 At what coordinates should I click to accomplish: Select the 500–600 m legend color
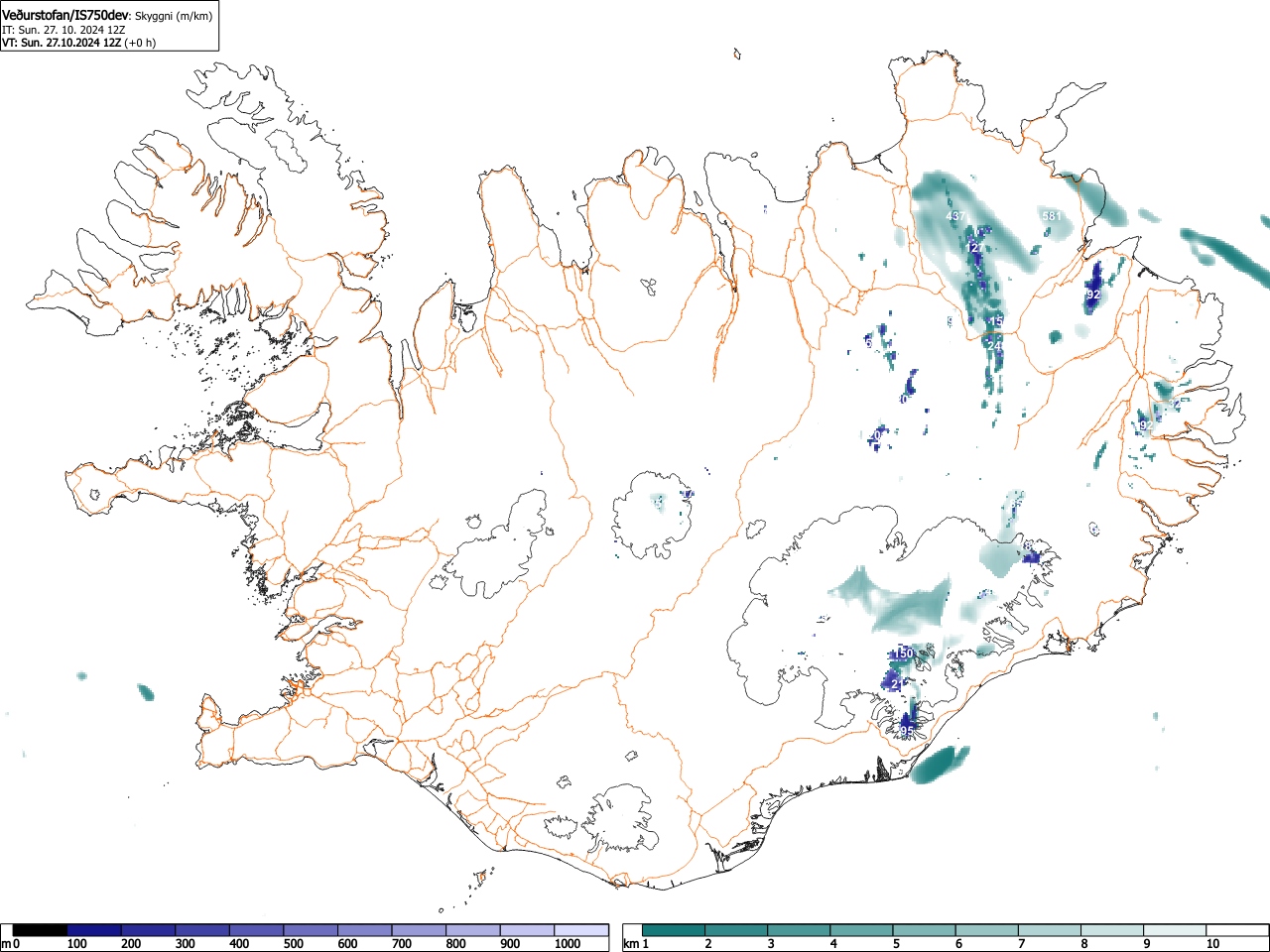(x=312, y=930)
